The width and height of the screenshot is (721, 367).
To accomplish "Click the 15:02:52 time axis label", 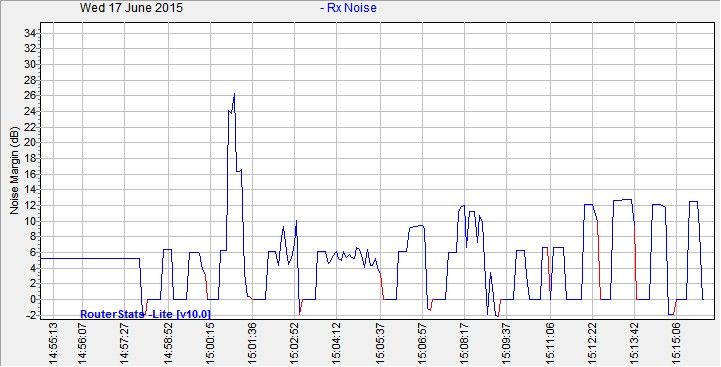I will 295,343.
